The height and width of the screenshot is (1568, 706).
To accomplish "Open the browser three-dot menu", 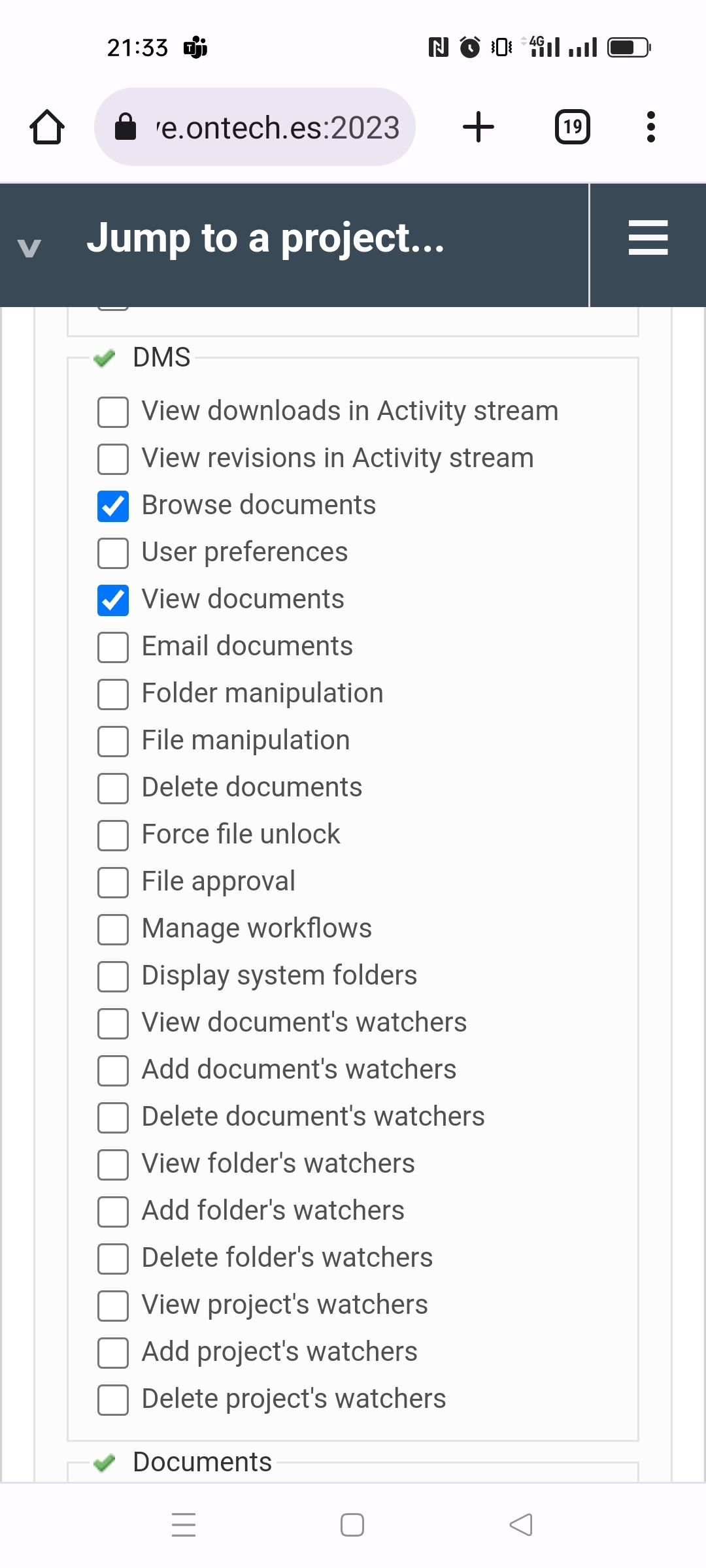I will 650,126.
